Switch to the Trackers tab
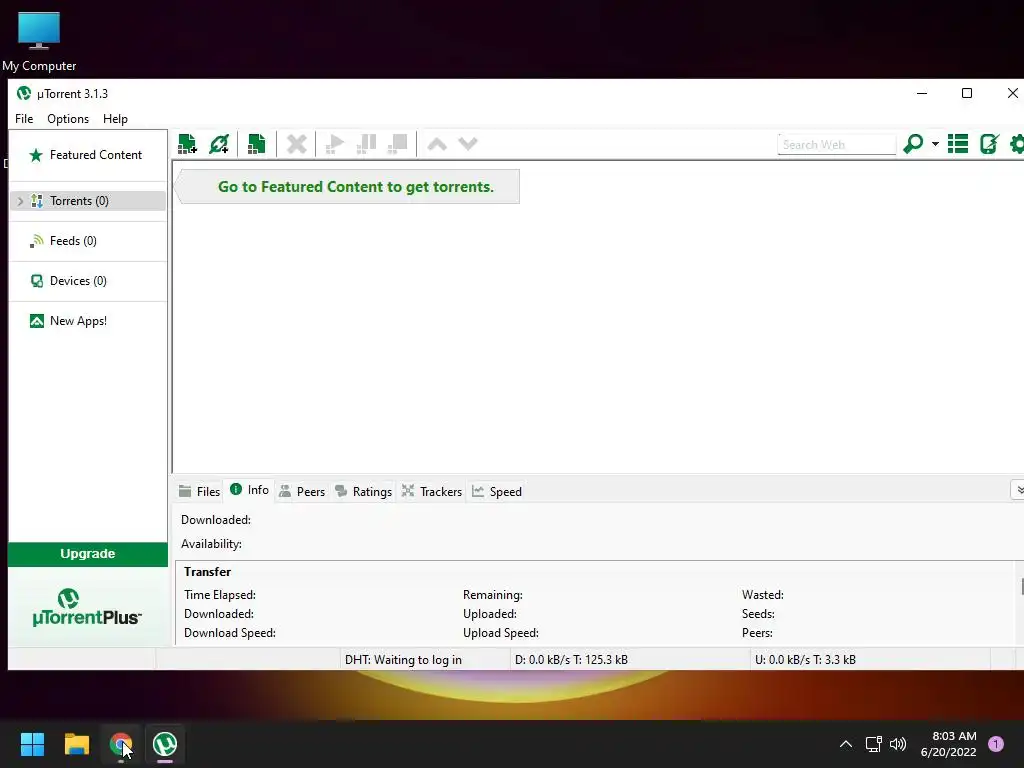Screen dimensions: 1024x768 [432, 492]
